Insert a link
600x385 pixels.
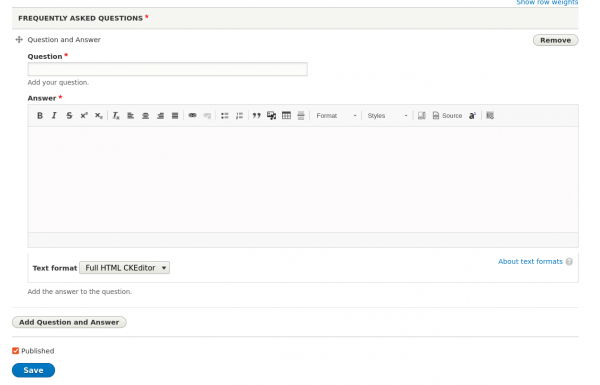pyautogui.click(x=192, y=116)
